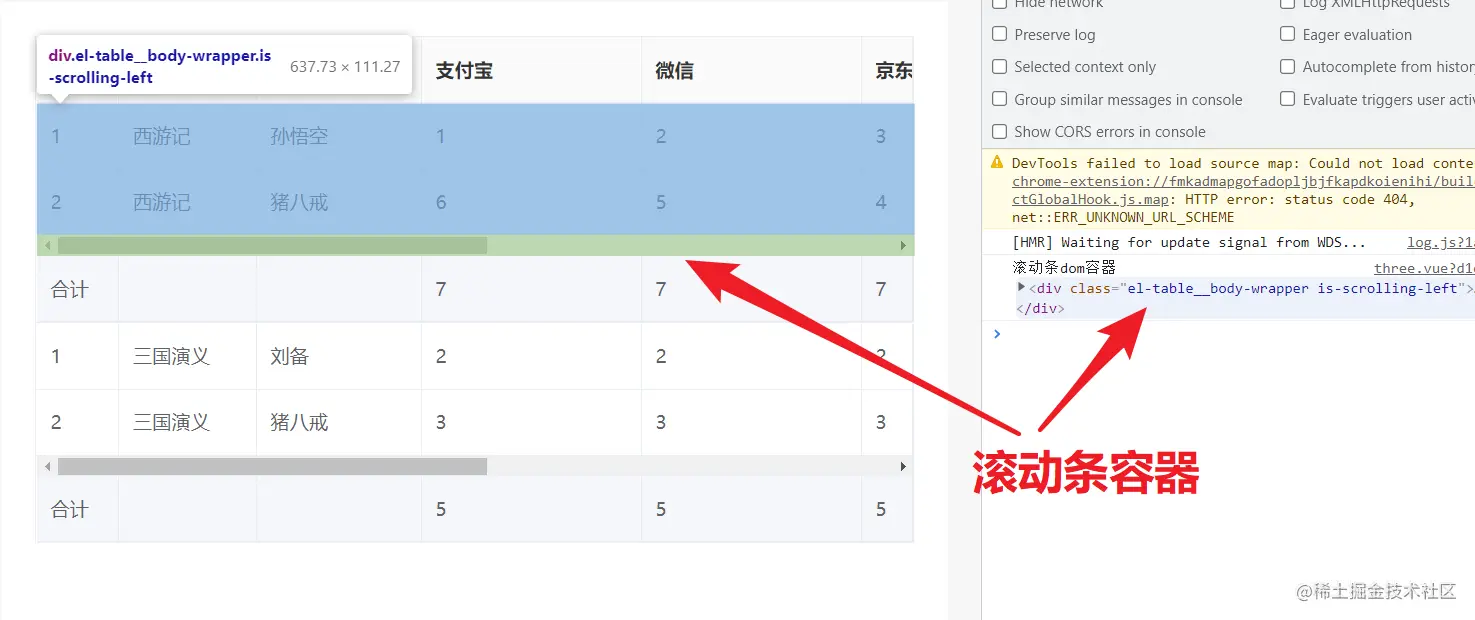Screen dimensions: 1475x620
Task: Open the chrome-extension source map link
Action: pyautogui.click(x=1243, y=181)
